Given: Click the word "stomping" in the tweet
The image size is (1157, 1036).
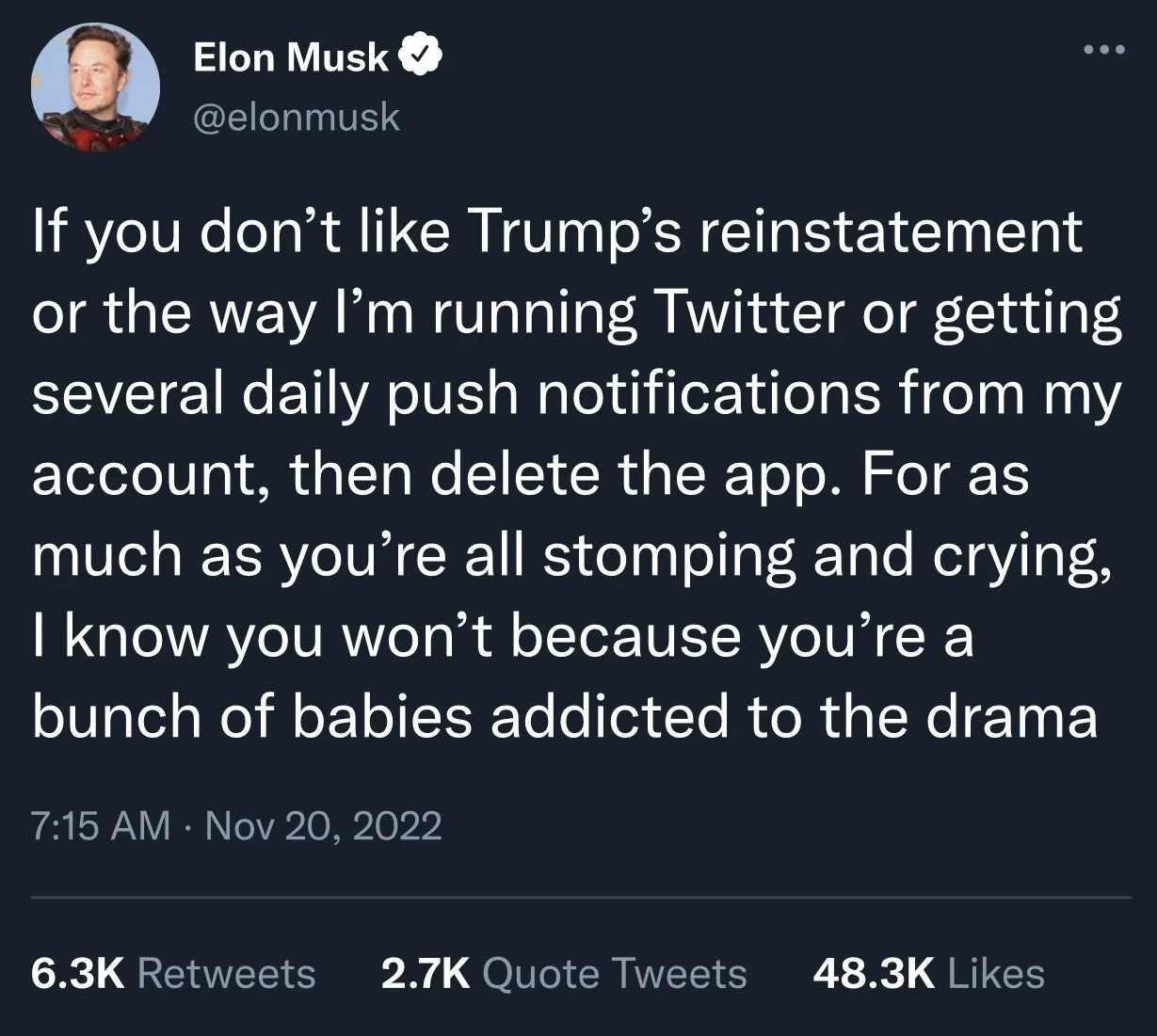Looking at the screenshot, I should pyautogui.click(x=670, y=555).
